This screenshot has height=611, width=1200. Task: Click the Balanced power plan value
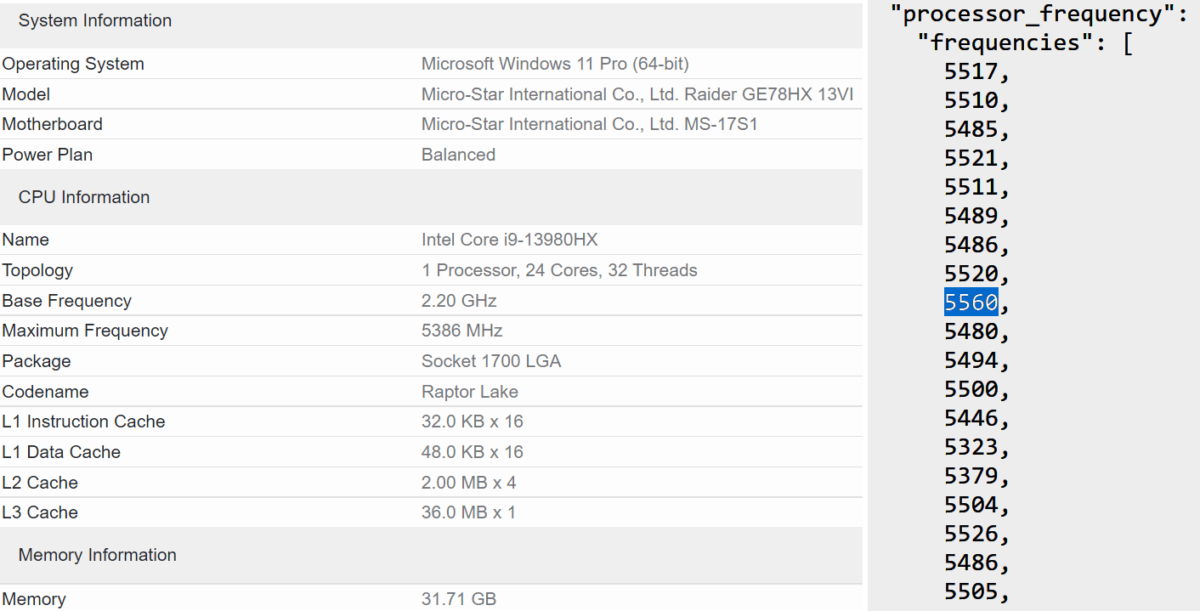(x=458, y=155)
